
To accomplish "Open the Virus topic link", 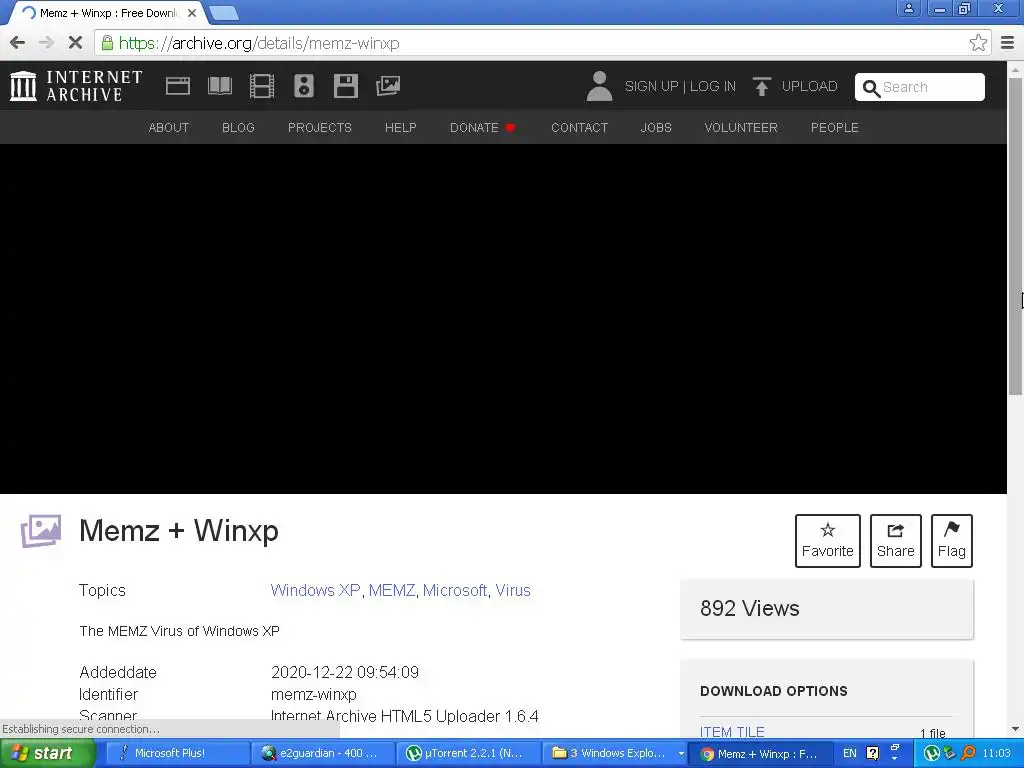I will (x=513, y=590).
